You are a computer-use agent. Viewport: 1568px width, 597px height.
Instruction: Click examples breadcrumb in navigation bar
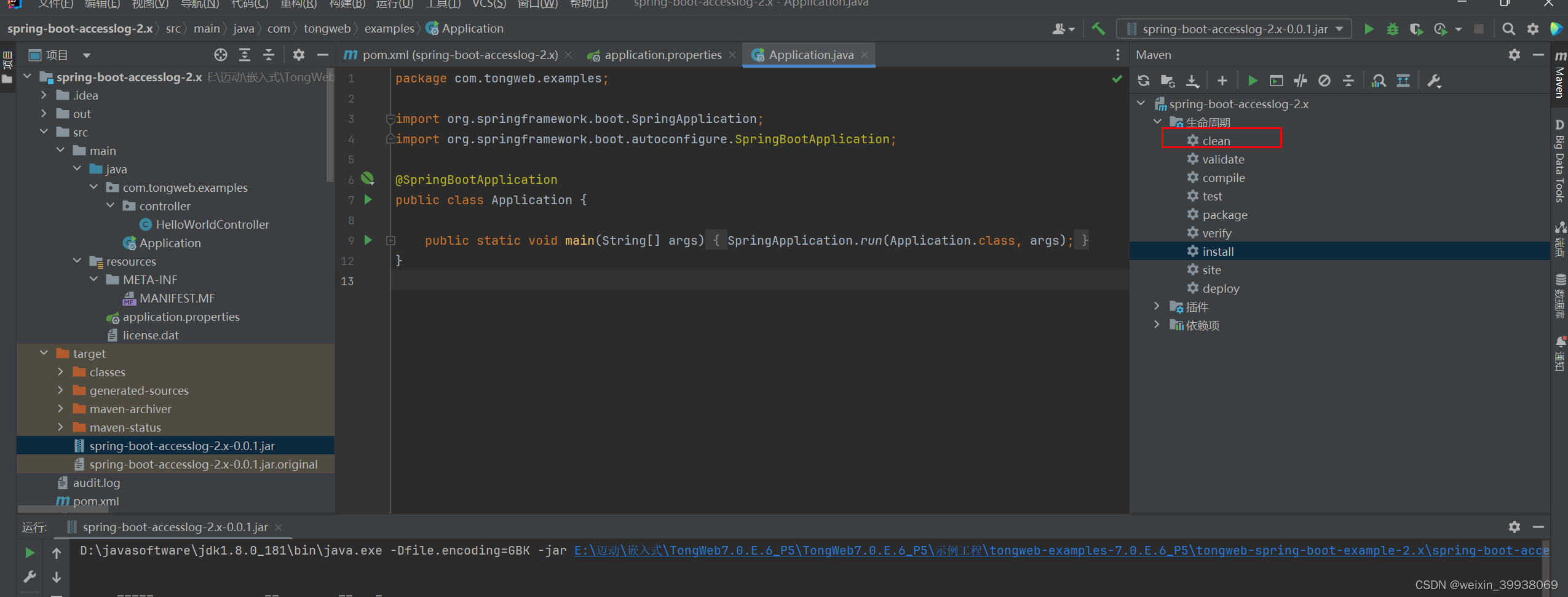389,29
